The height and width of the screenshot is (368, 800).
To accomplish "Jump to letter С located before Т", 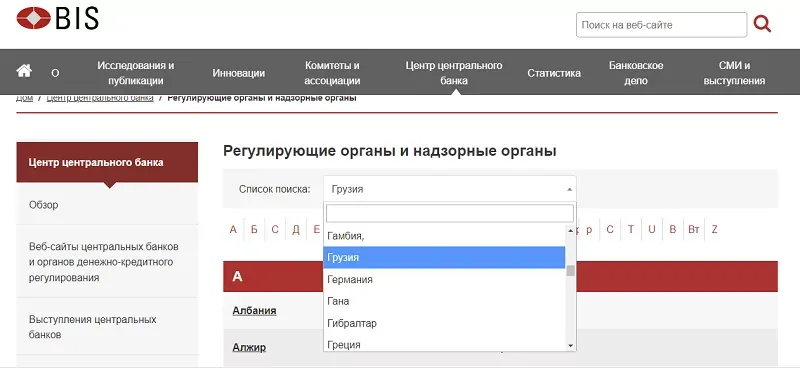I will coord(610,230).
